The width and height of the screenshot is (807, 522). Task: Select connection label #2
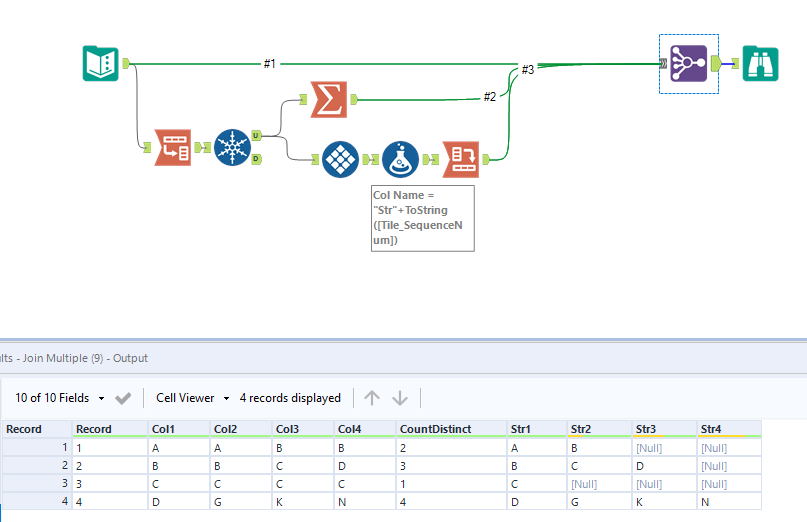coord(490,97)
